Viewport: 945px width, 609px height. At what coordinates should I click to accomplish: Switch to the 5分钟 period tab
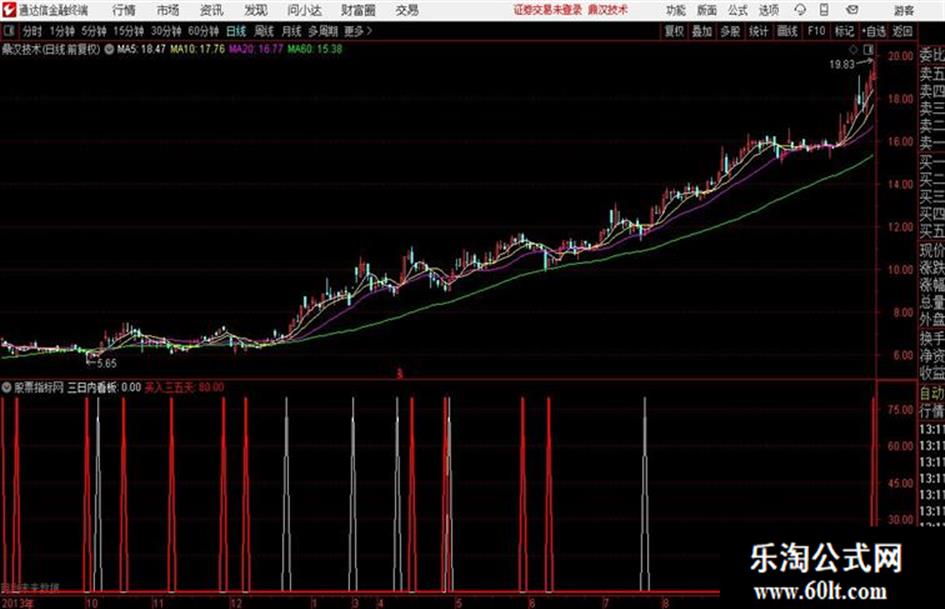[x=94, y=31]
